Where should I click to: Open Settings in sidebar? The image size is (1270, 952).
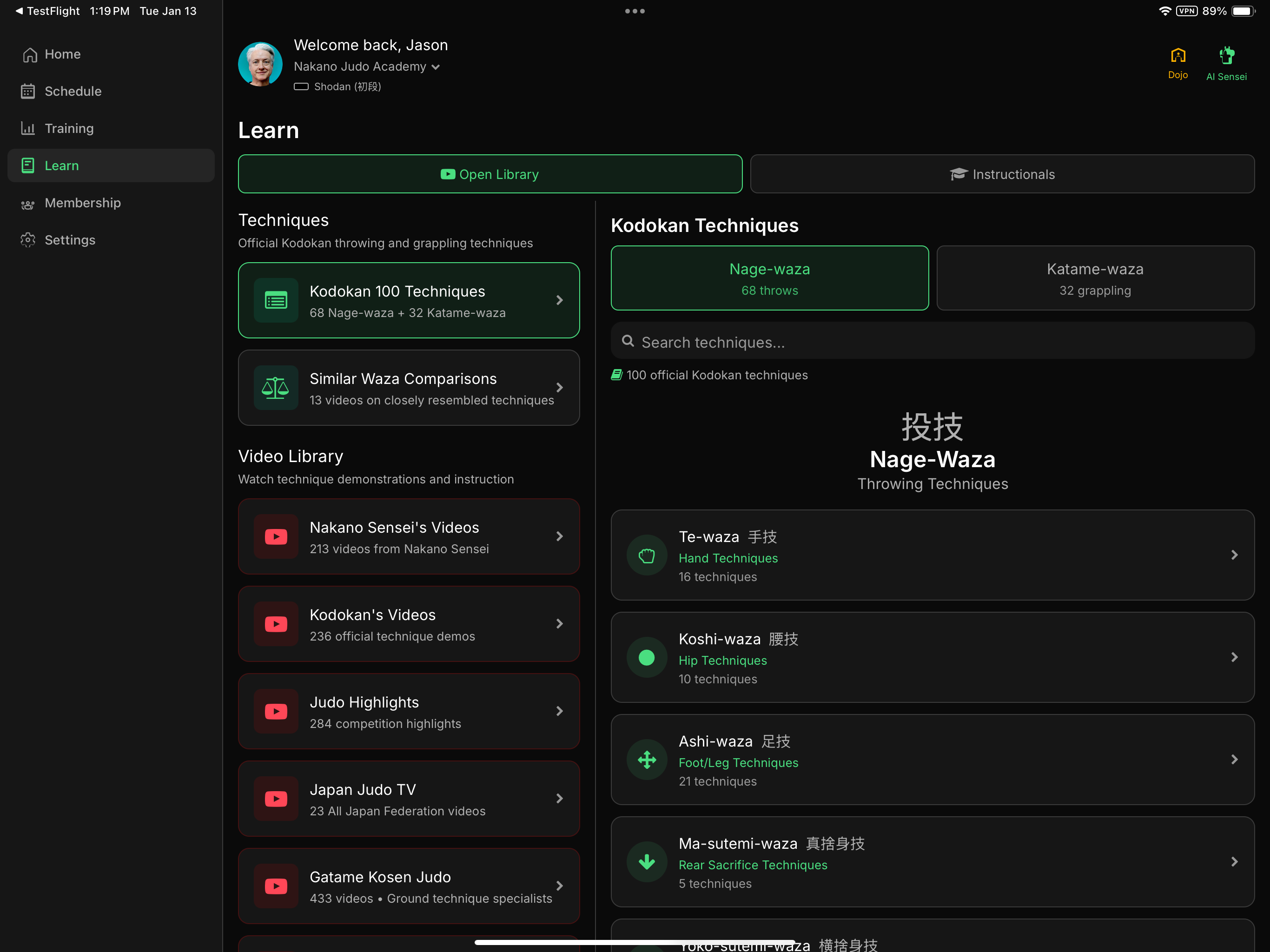click(111, 240)
